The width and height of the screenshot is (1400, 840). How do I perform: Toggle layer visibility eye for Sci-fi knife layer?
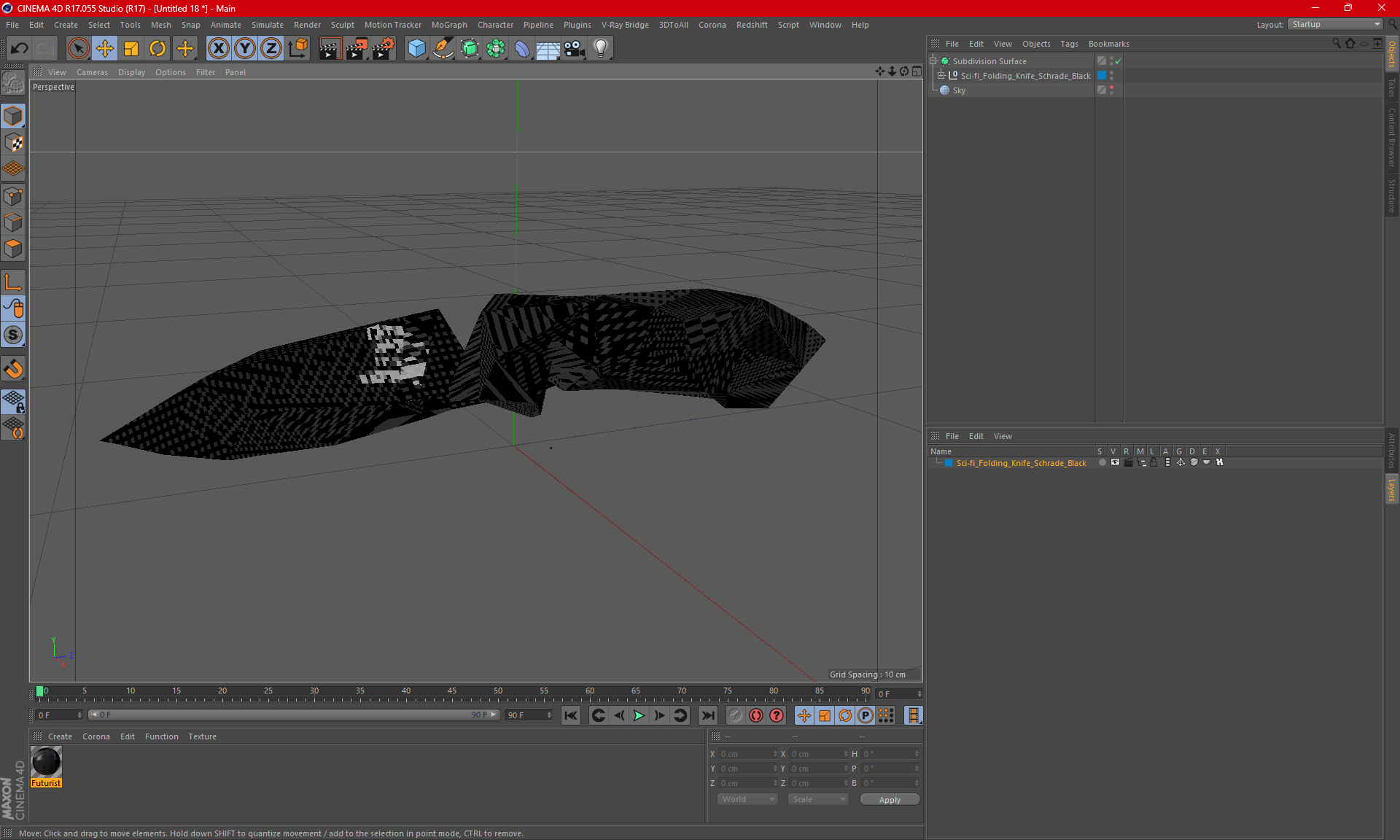[1115, 463]
